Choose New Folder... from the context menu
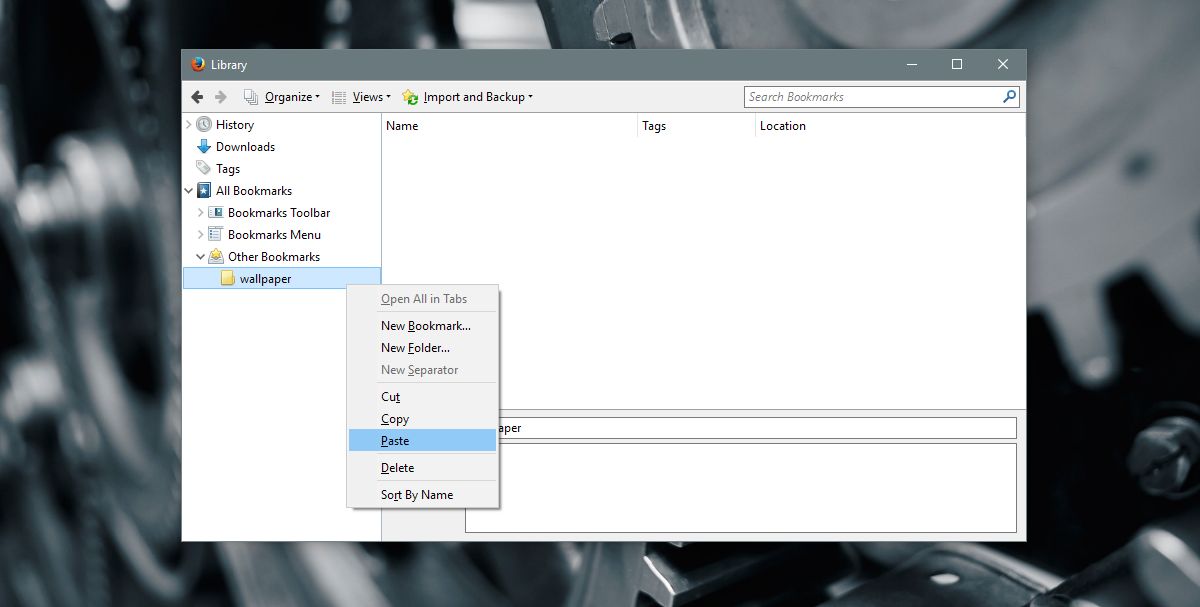 tap(423, 348)
